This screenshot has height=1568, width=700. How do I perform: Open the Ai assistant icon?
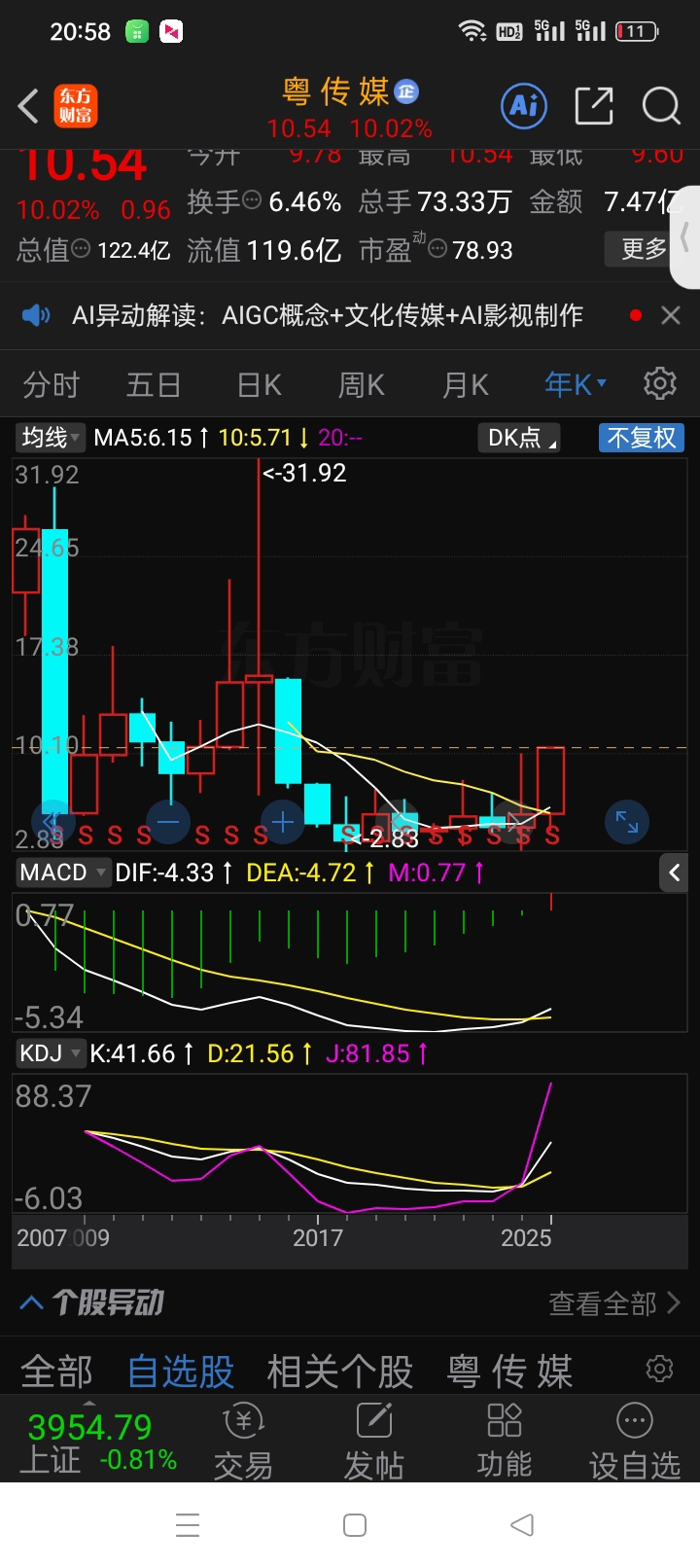point(524,106)
